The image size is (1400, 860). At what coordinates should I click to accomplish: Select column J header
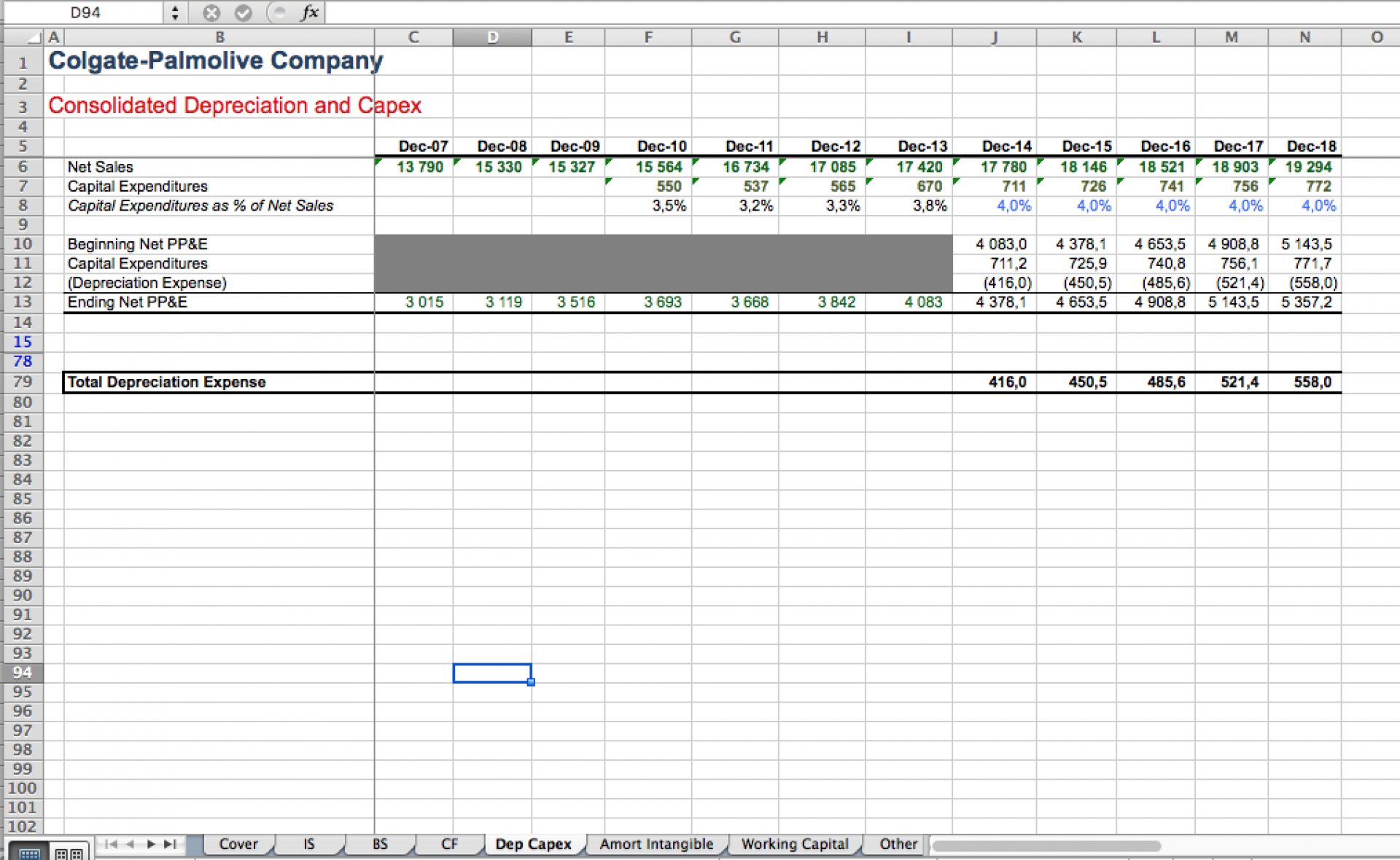pyautogui.click(x=994, y=37)
